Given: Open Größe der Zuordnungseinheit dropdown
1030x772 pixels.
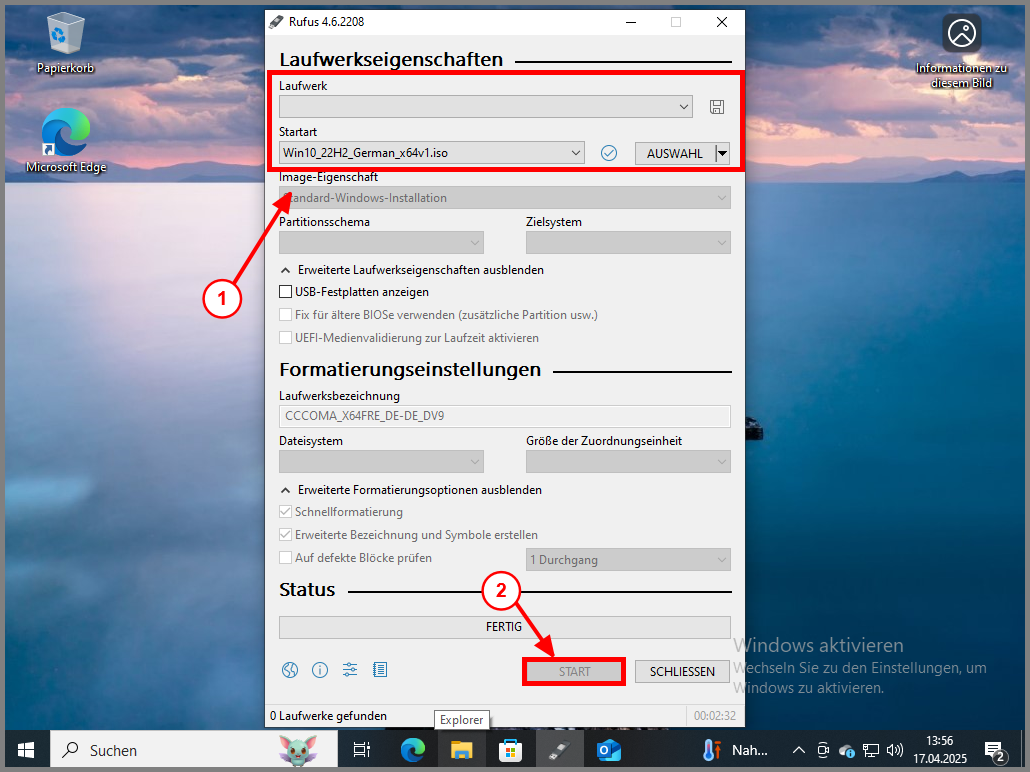Looking at the screenshot, I should pyautogui.click(x=628, y=462).
